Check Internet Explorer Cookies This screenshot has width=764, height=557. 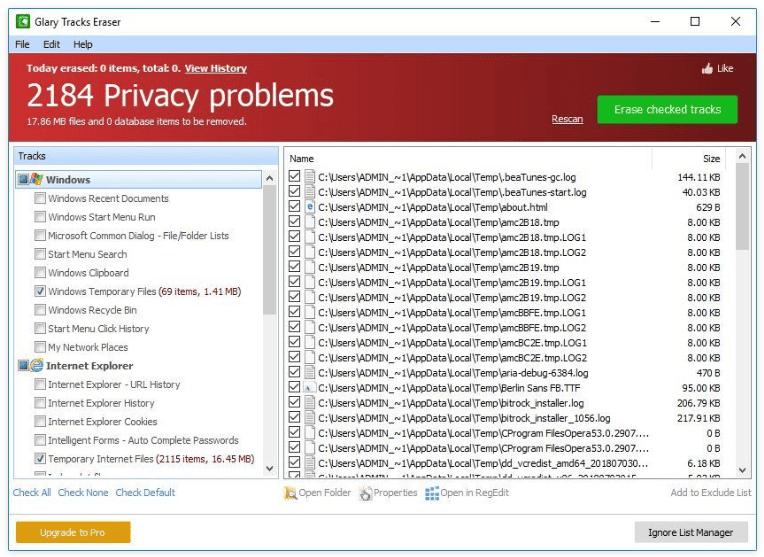[x=40, y=421]
